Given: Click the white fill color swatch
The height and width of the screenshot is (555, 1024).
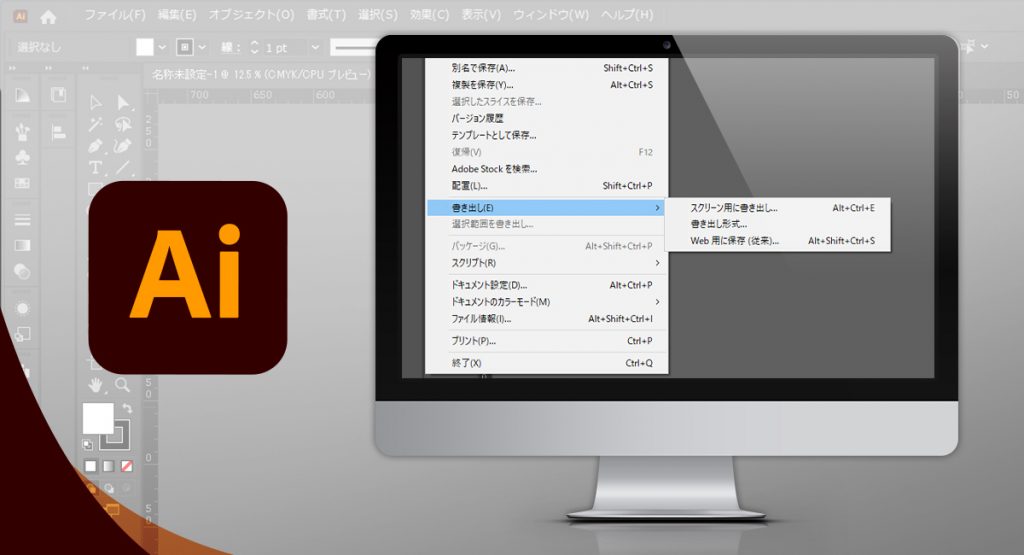Looking at the screenshot, I should [98, 419].
